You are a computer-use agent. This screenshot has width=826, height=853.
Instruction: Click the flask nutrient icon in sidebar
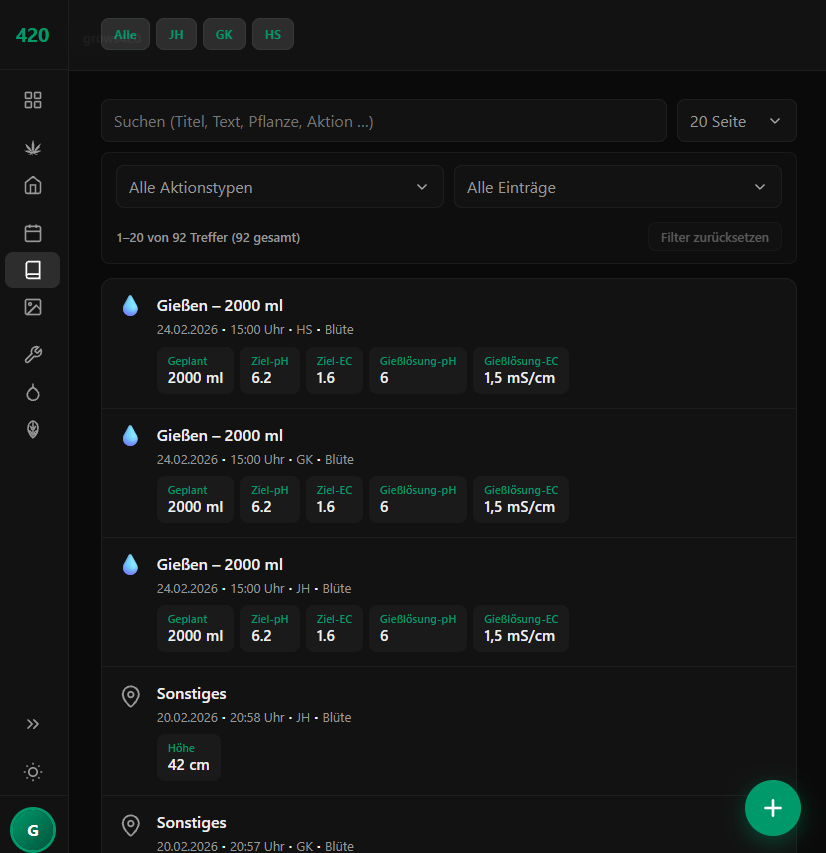33,392
